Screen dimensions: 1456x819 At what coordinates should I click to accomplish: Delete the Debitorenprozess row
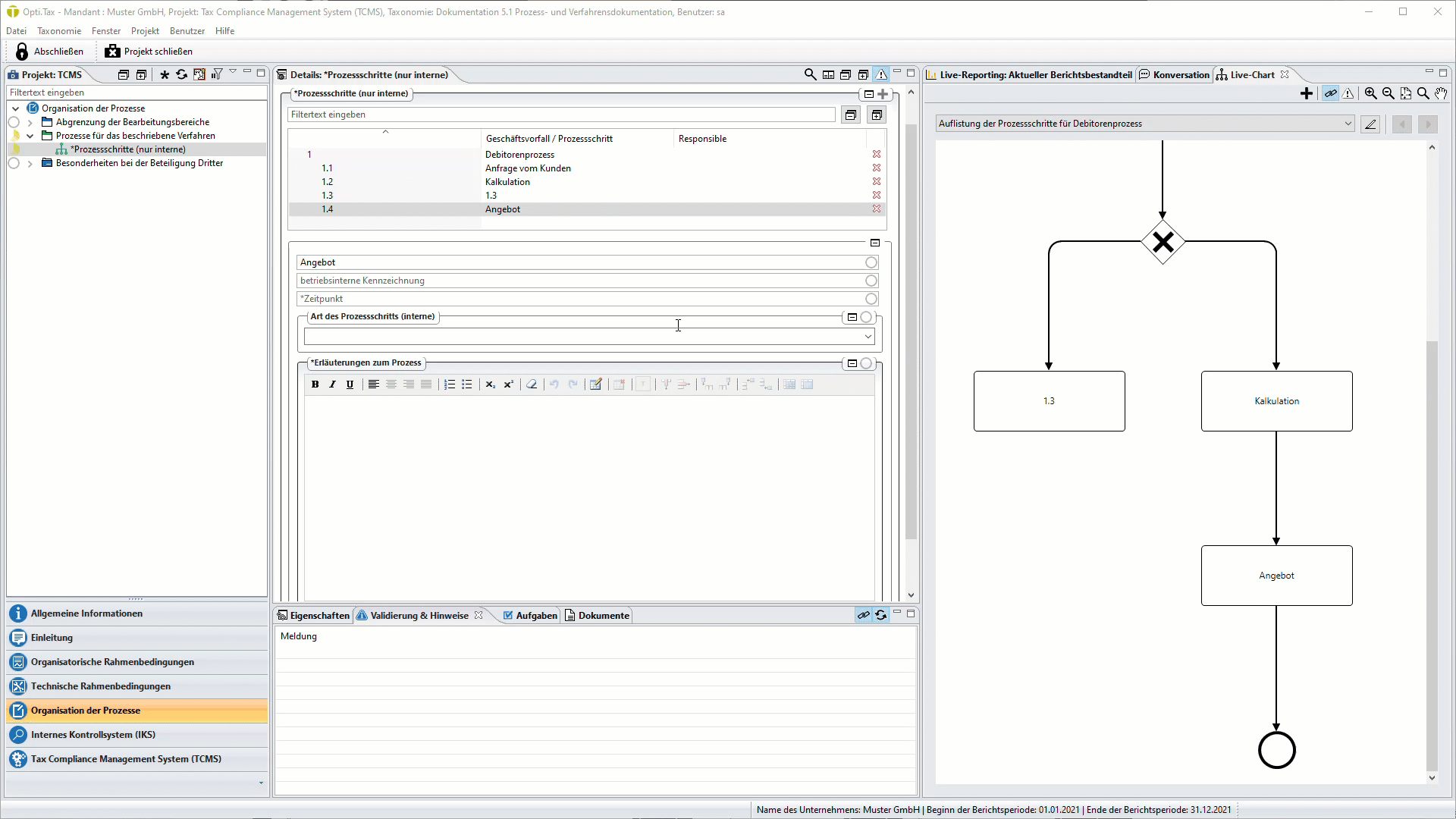tap(877, 154)
